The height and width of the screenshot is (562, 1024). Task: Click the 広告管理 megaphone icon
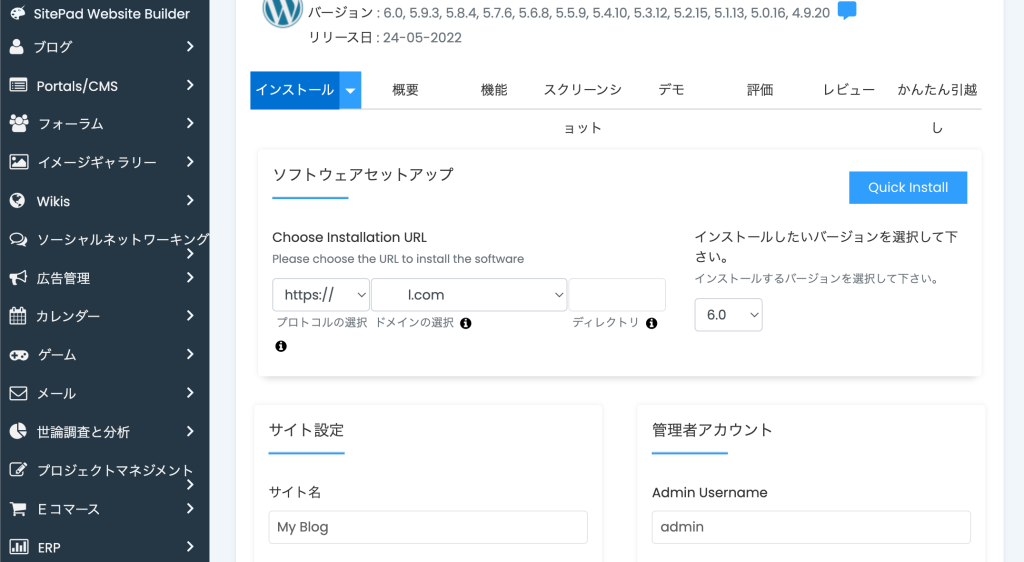coord(18,277)
